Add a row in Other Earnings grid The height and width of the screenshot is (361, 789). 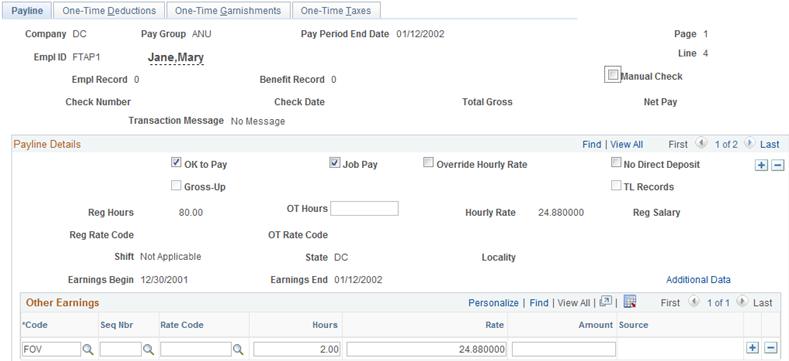tap(753, 348)
